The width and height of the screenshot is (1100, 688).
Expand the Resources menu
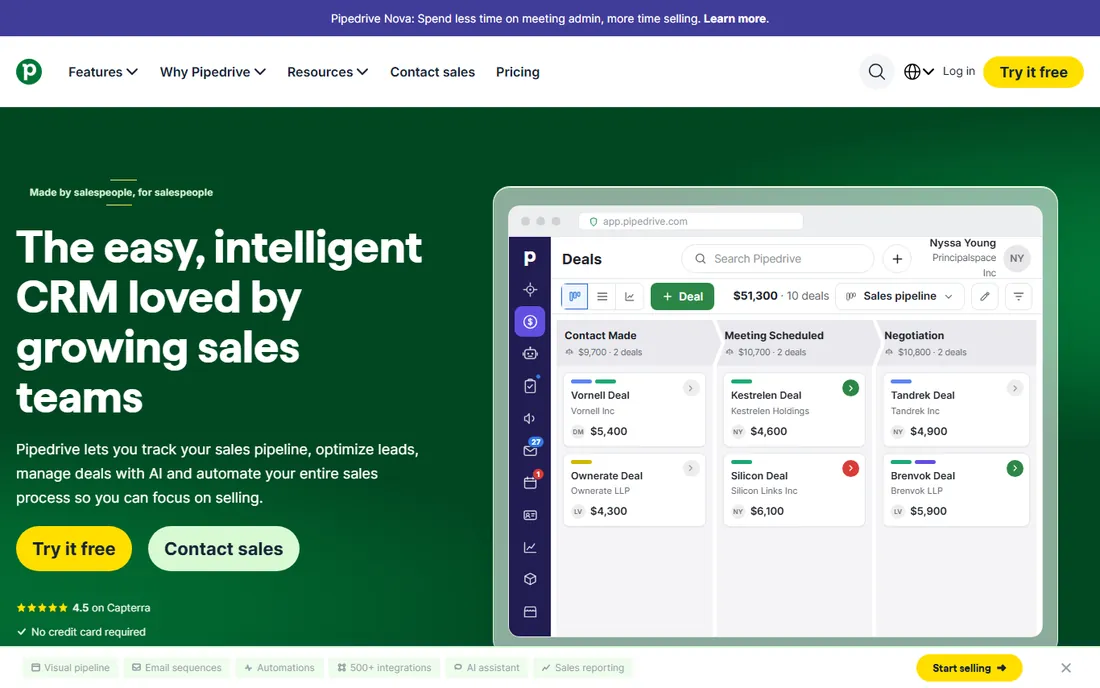point(328,72)
